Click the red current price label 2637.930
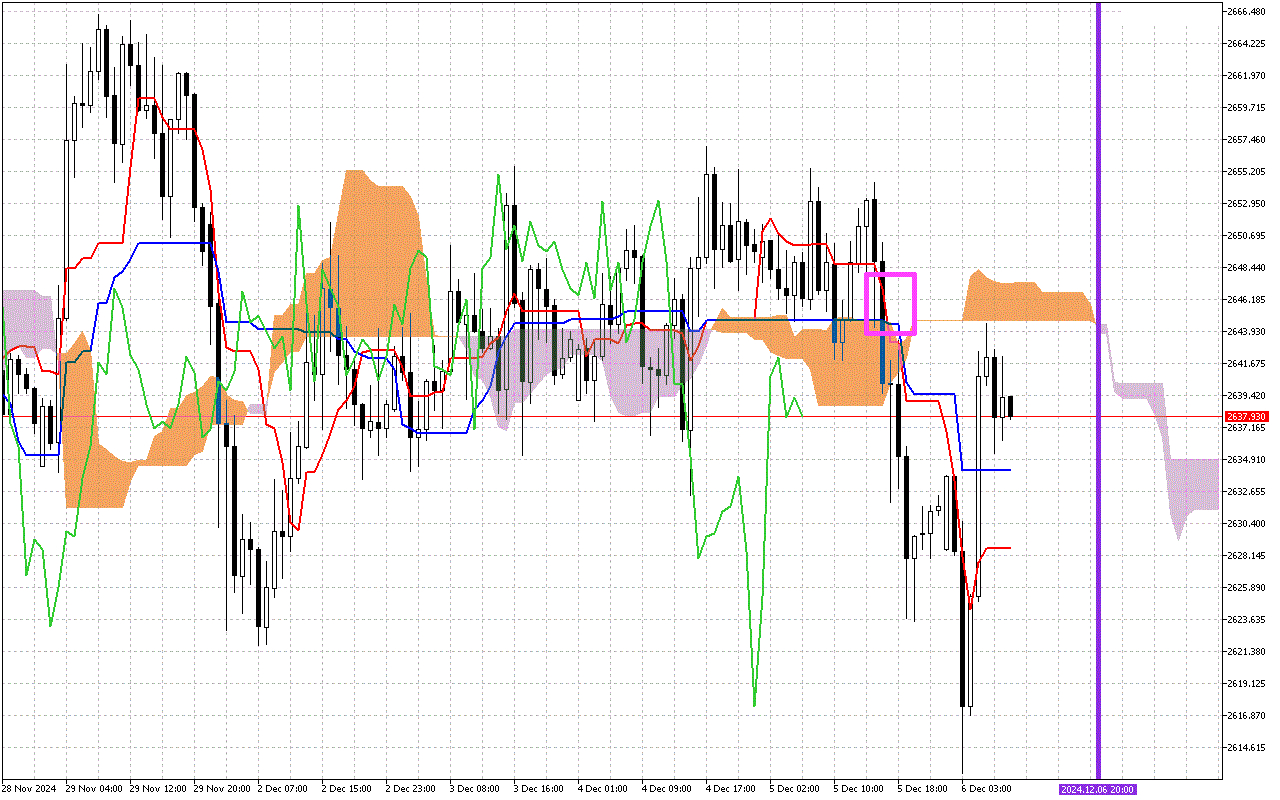Screen dimensions: 1280x800 point(1246,416)
